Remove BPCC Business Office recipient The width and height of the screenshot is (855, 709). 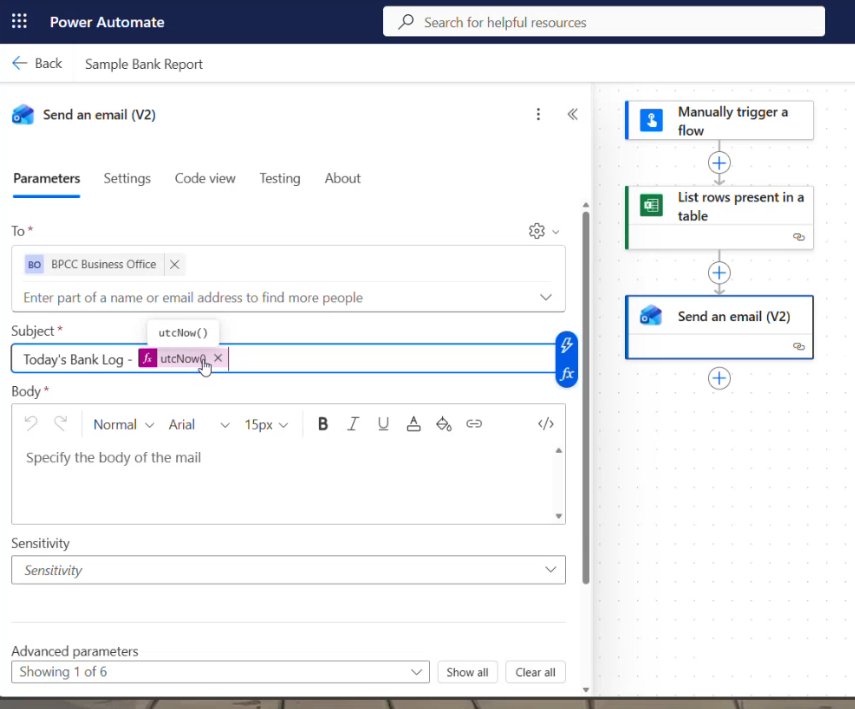(x=174, y=264)
